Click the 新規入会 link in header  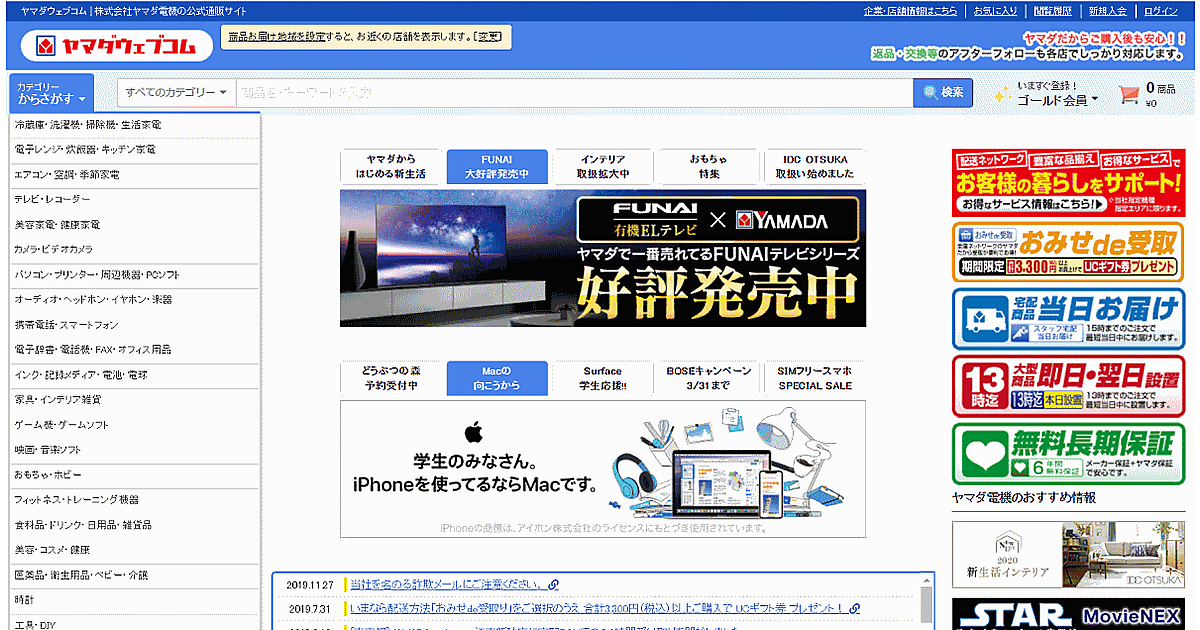point(1107,11)
